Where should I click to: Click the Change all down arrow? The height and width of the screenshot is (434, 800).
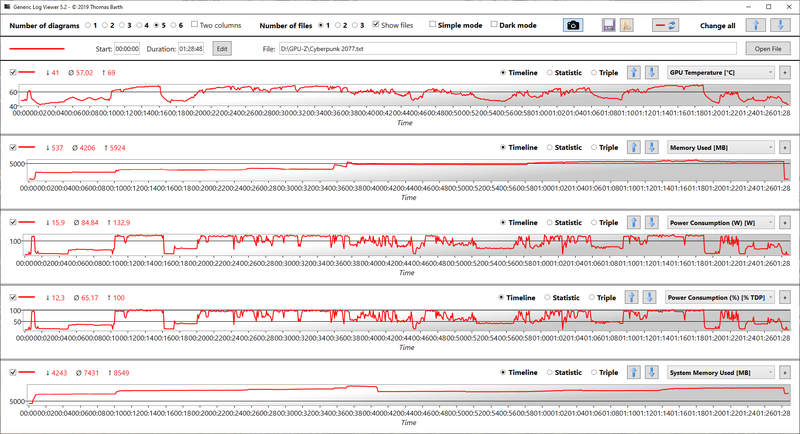(x=780, y=25)
